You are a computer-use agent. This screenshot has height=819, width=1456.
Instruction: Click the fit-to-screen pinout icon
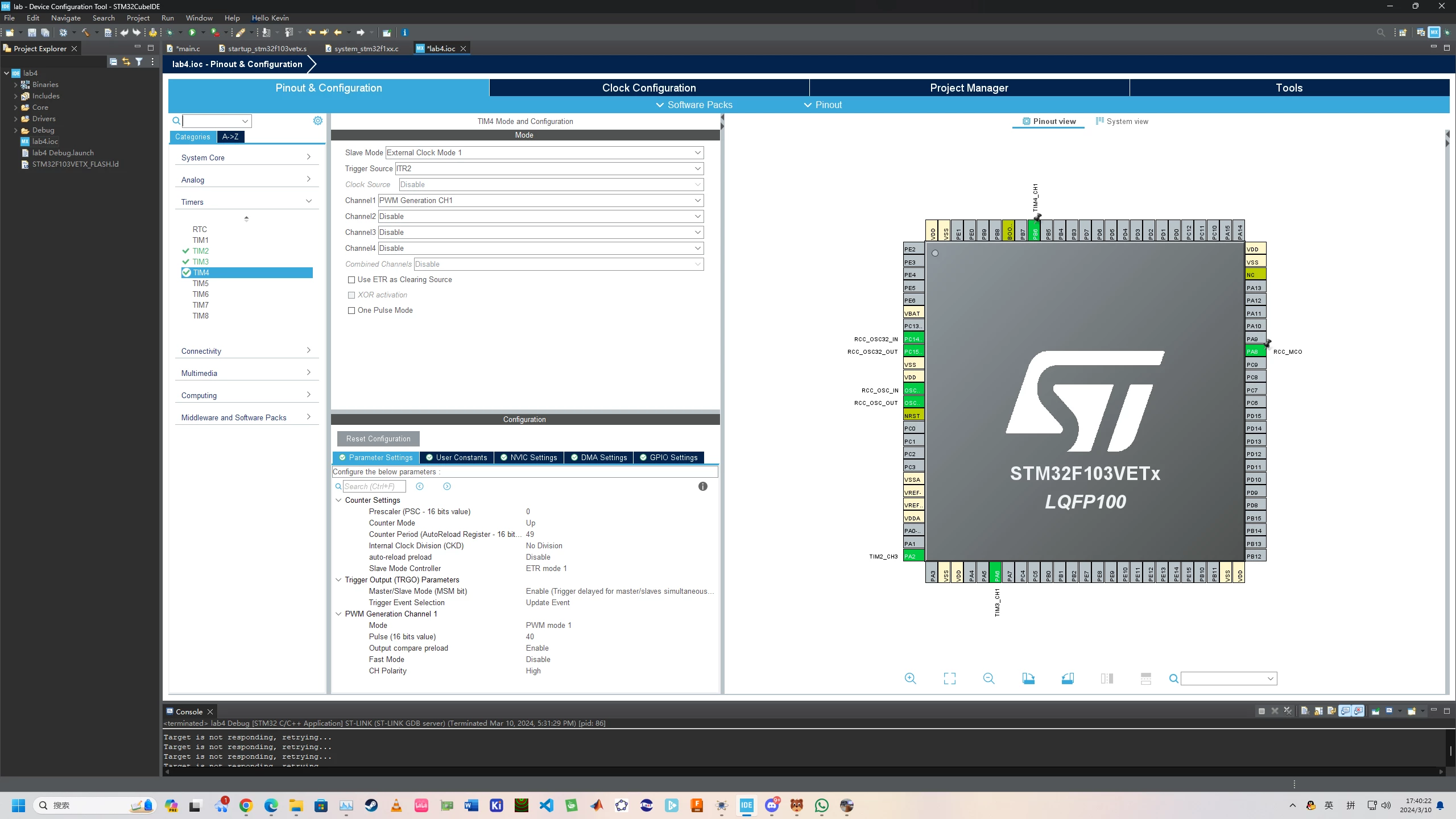pyautogui.click(x=950, y=679)
